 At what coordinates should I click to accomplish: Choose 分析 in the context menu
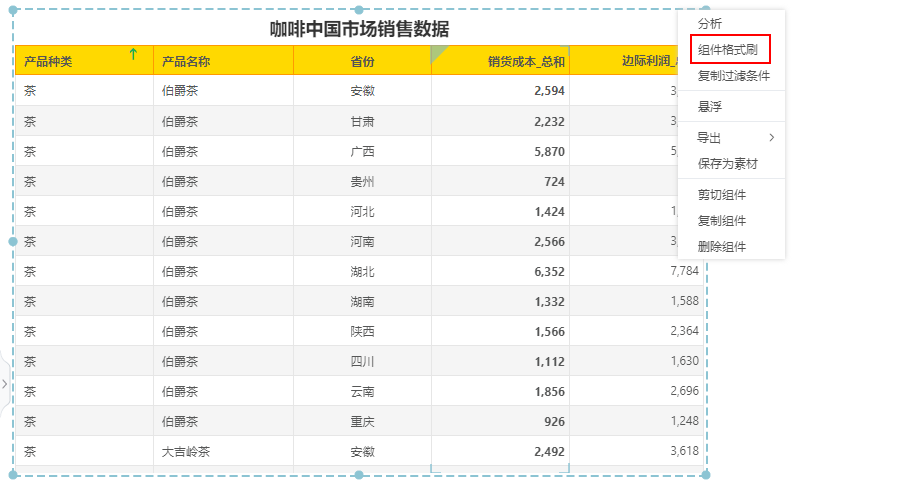click(710, 23)
